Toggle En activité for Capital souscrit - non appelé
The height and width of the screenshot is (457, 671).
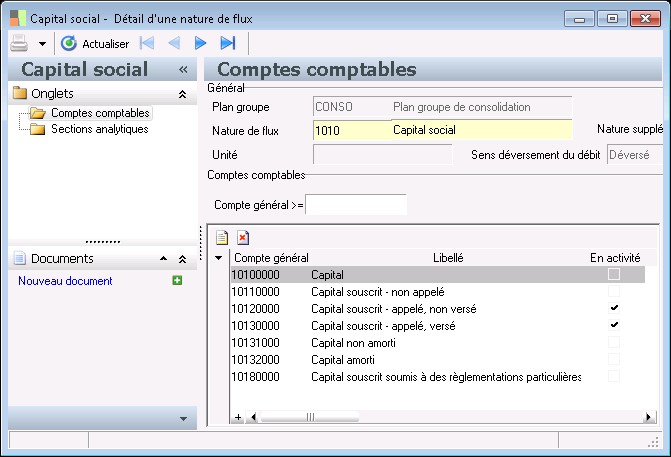[614, 291]
